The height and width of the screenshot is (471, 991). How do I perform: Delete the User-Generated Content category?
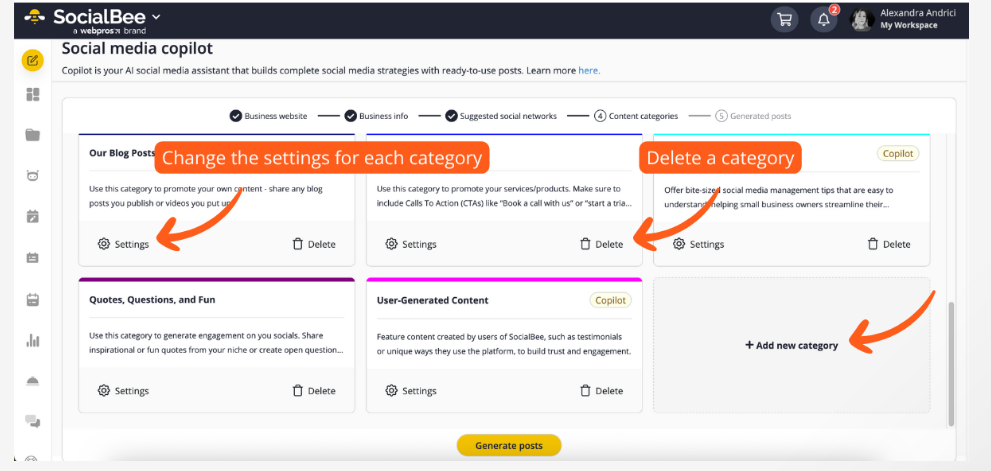click(x=602, y=391)
